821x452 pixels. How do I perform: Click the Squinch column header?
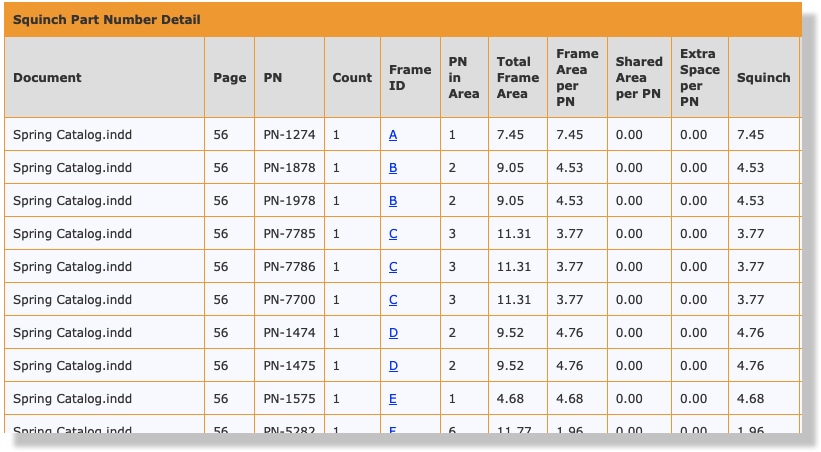763,78
